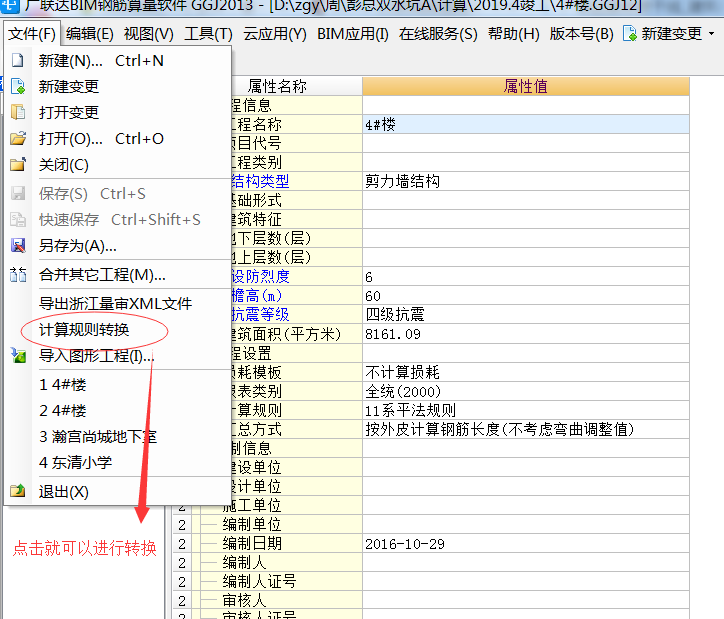Open the 帮助(H) menu
724x619 pixels.
click(x=513, y=34)
